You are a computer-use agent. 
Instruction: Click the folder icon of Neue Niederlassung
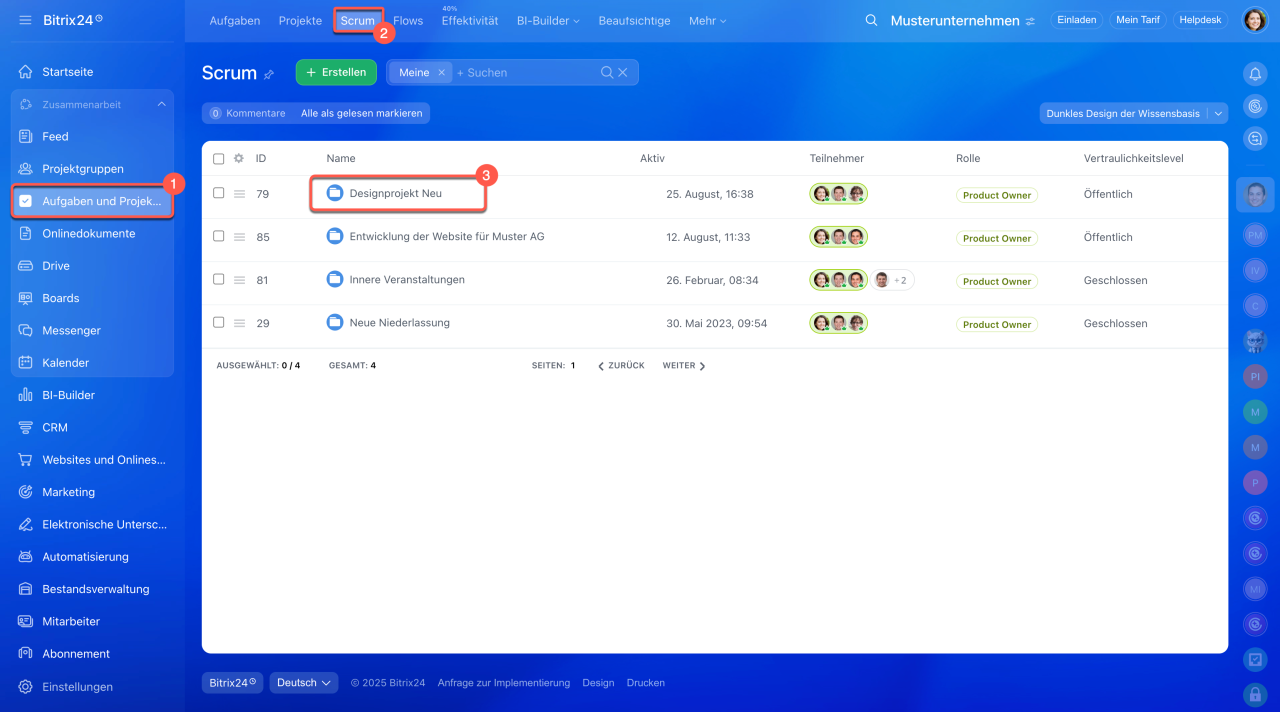335,322
